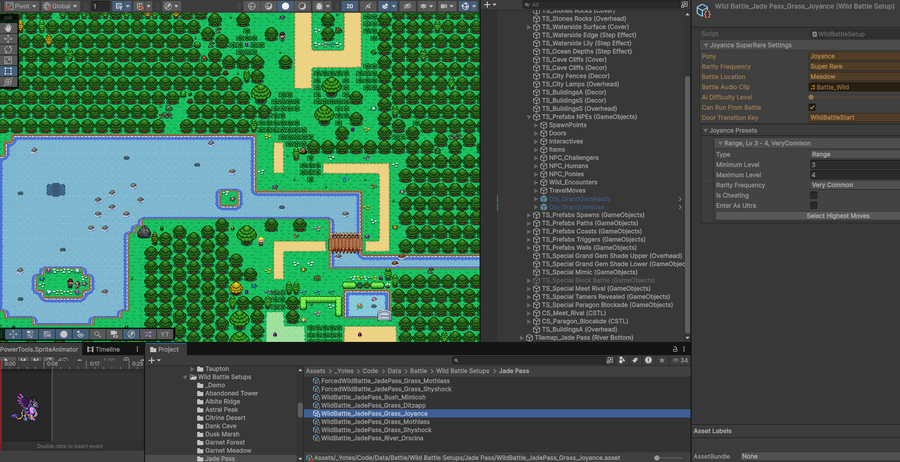
Task: Select the Hand view tool
Action: click(x=9, y=27)
